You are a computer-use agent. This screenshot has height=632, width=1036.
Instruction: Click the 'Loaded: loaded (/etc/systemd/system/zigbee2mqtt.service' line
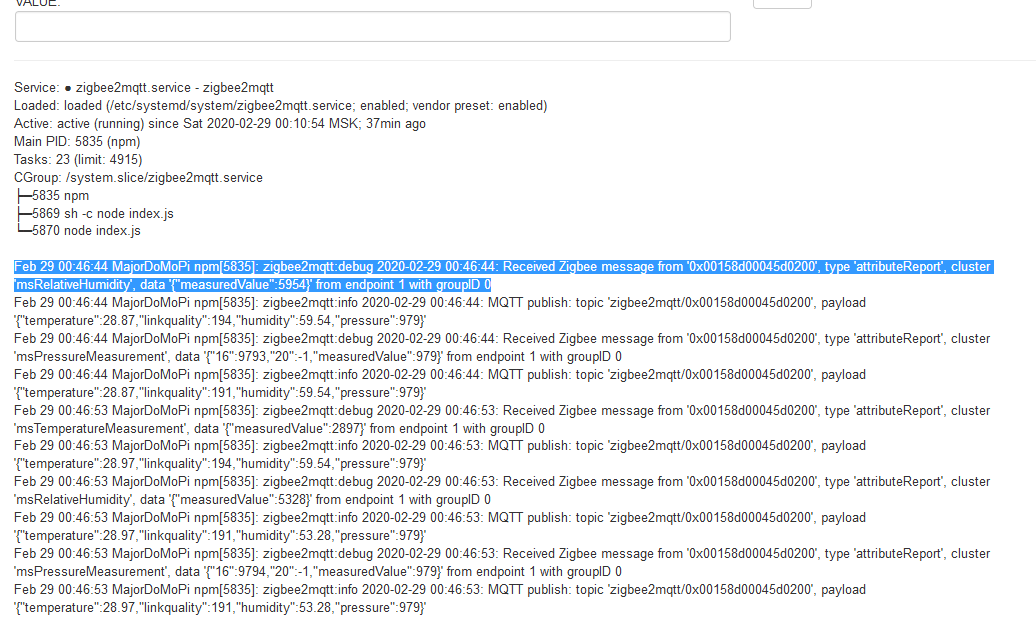[x=280, y=106]
